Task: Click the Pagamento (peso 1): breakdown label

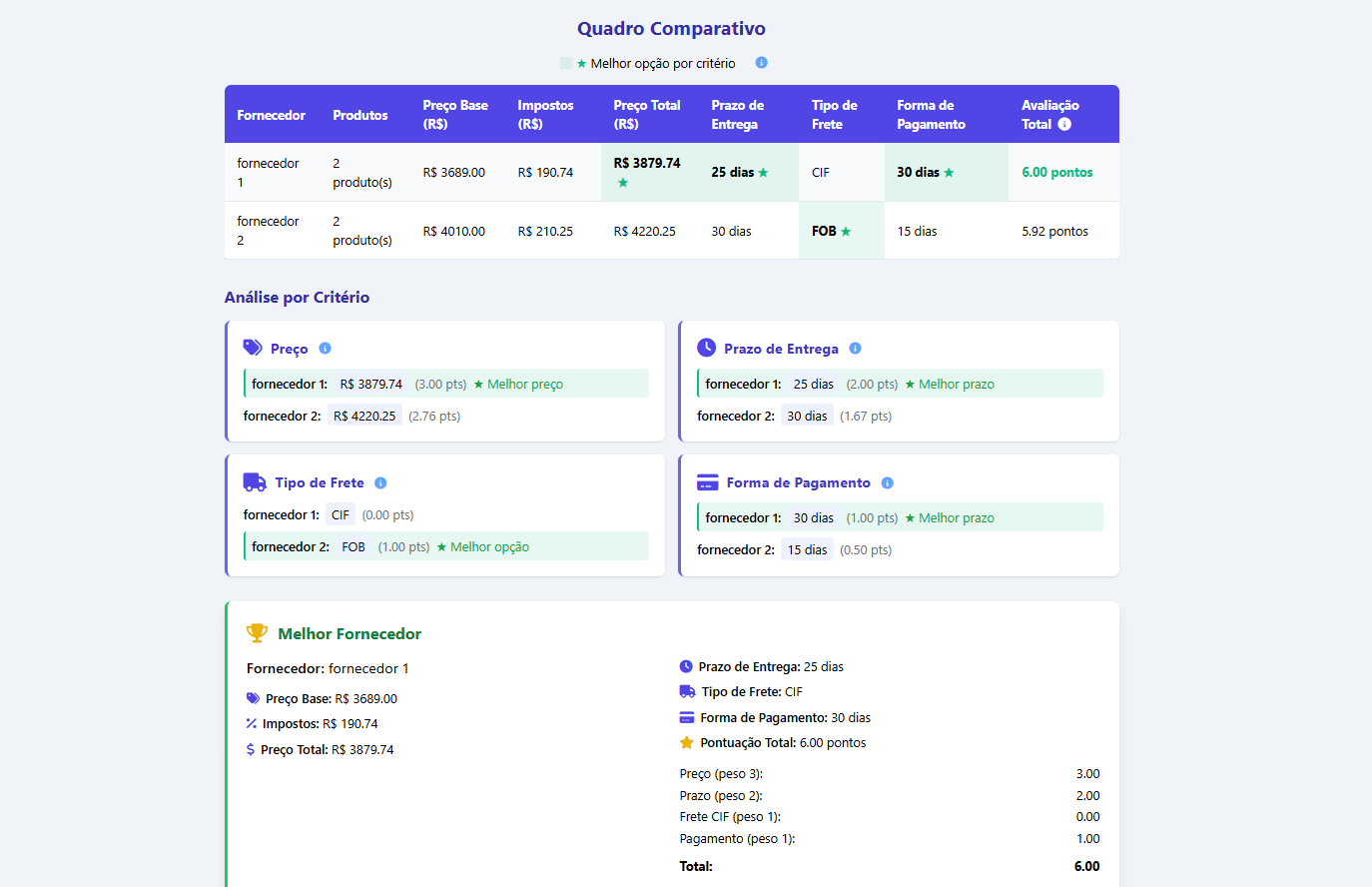Action: pyautogui.click(x=737, y=839)
